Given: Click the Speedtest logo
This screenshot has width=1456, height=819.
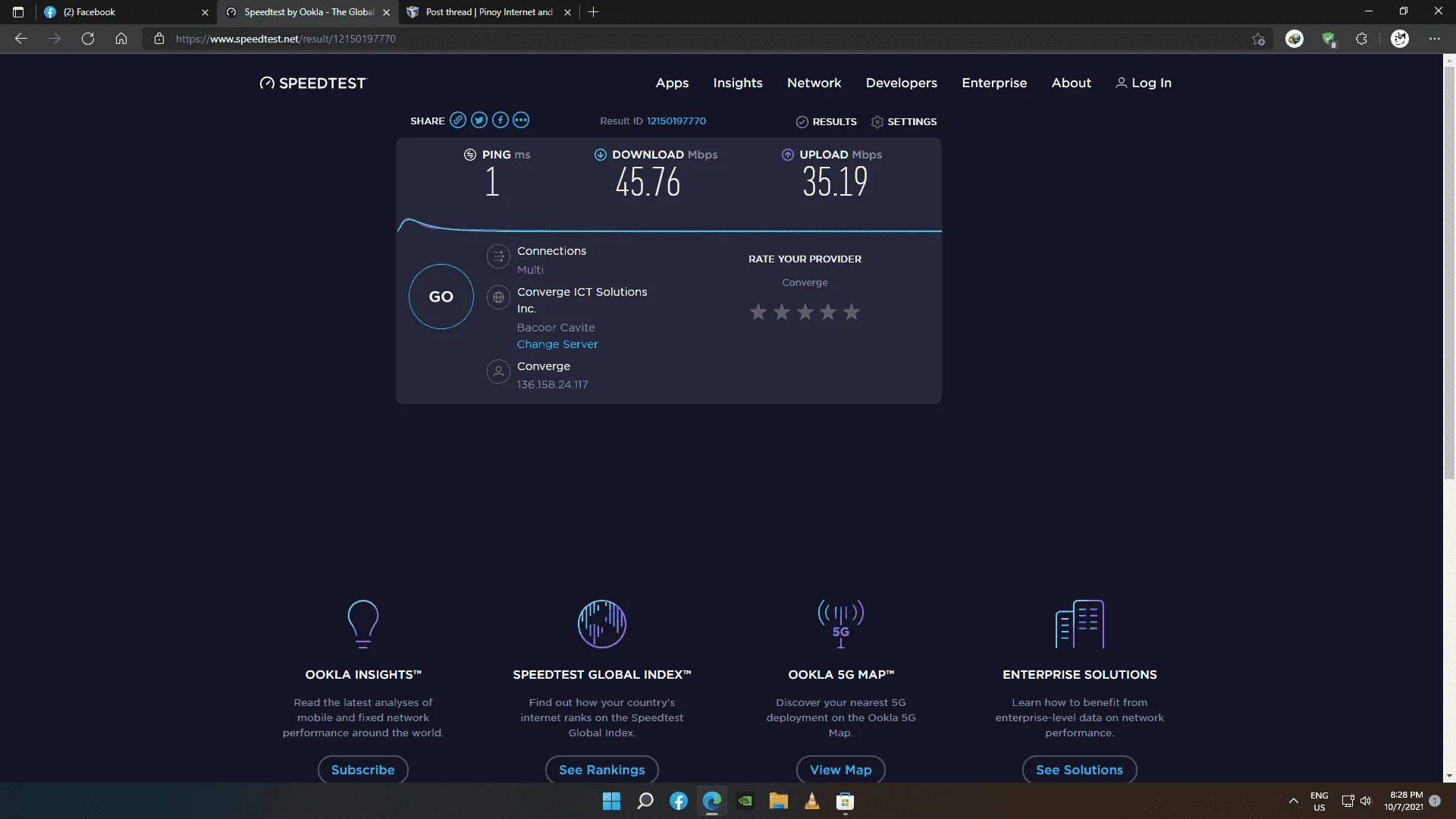Looking at the screenshot, I should click(312, 83).
